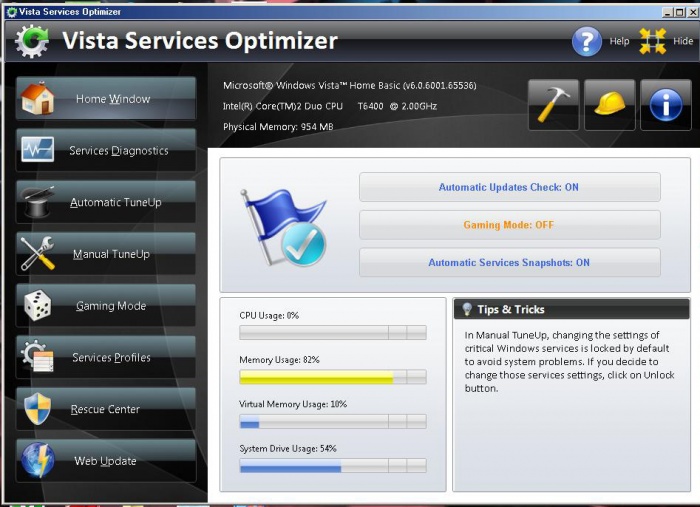Click the yellow arrows Hide icon

[653, 41]
